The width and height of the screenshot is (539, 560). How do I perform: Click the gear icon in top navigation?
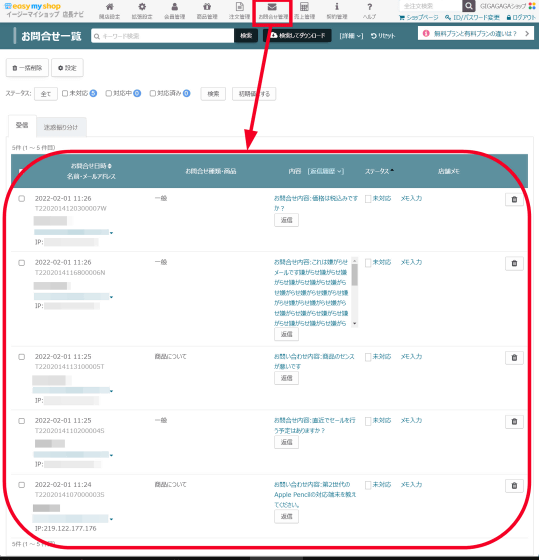[142, 7]
